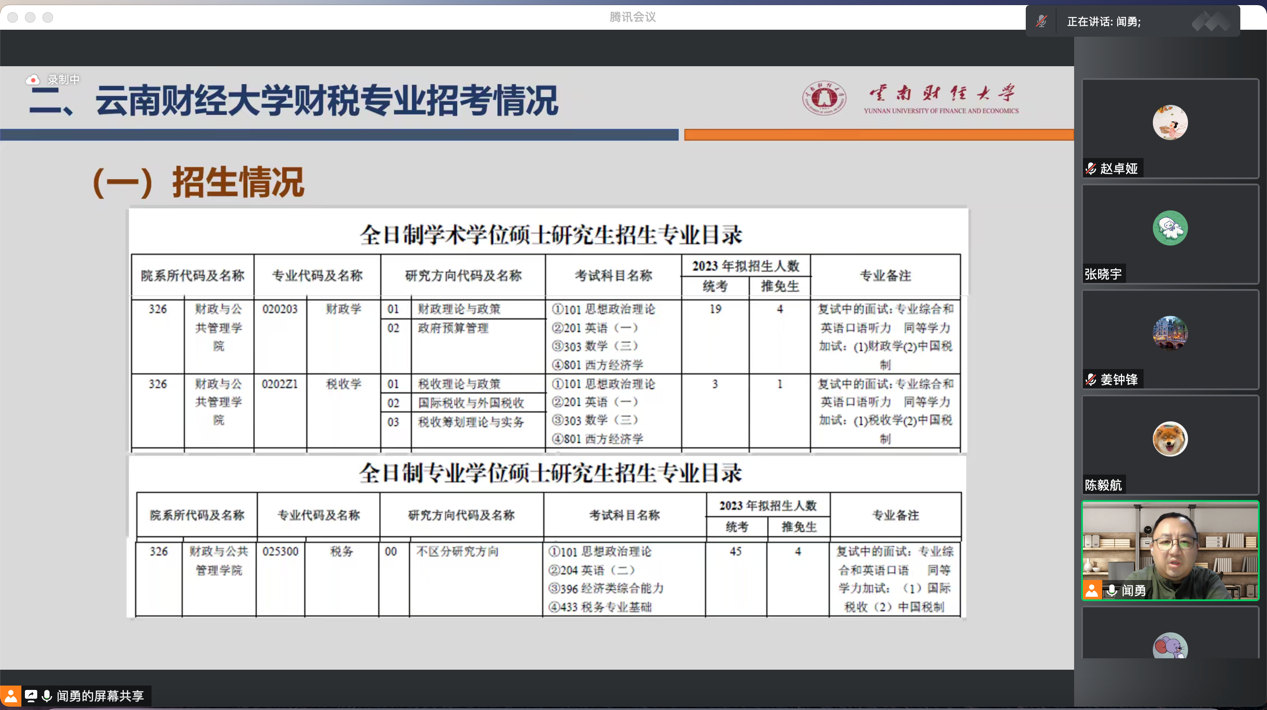Click the orange host person icon at bottom left

[x=11, y=696]
